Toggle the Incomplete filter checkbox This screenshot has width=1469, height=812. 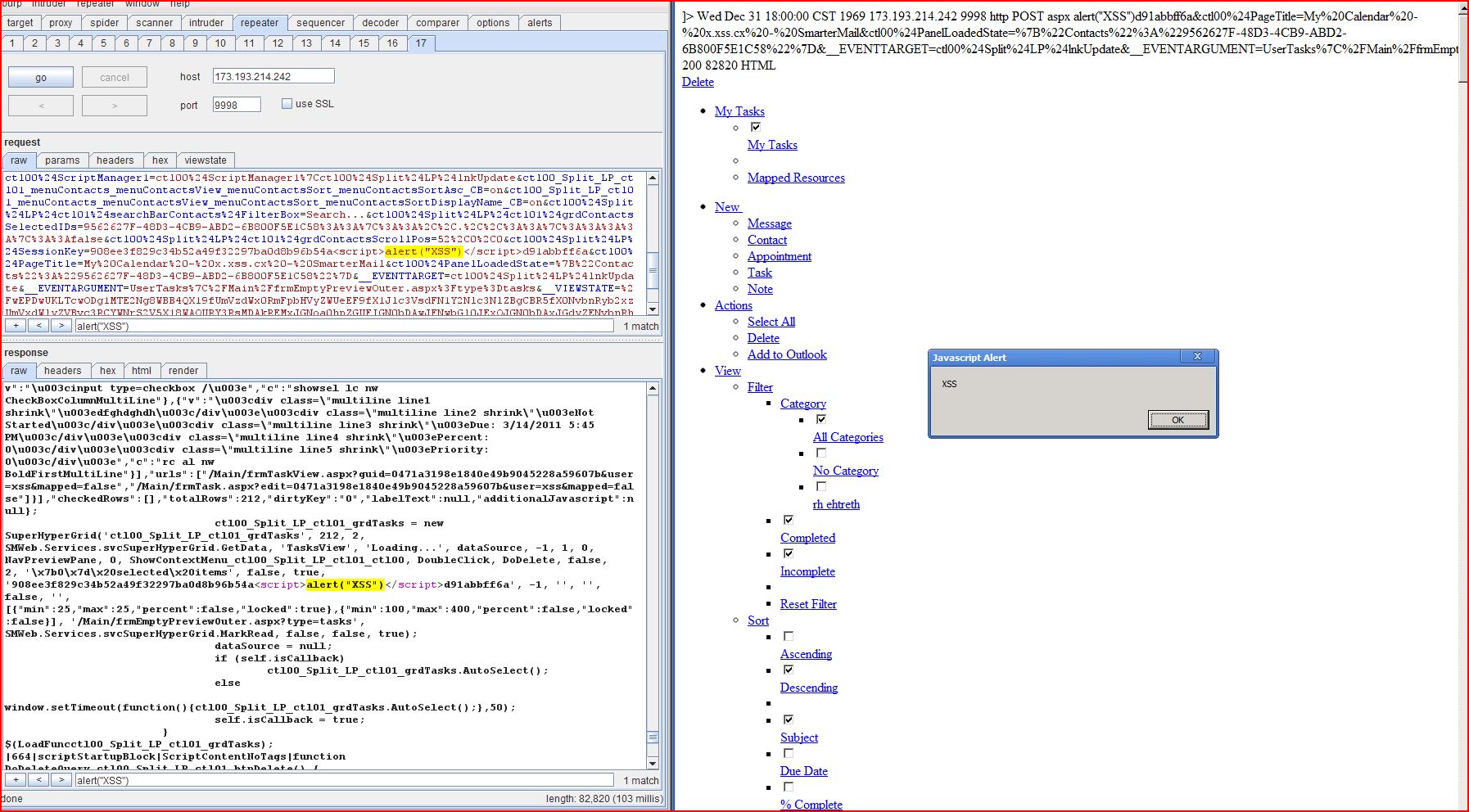point(789,553)
